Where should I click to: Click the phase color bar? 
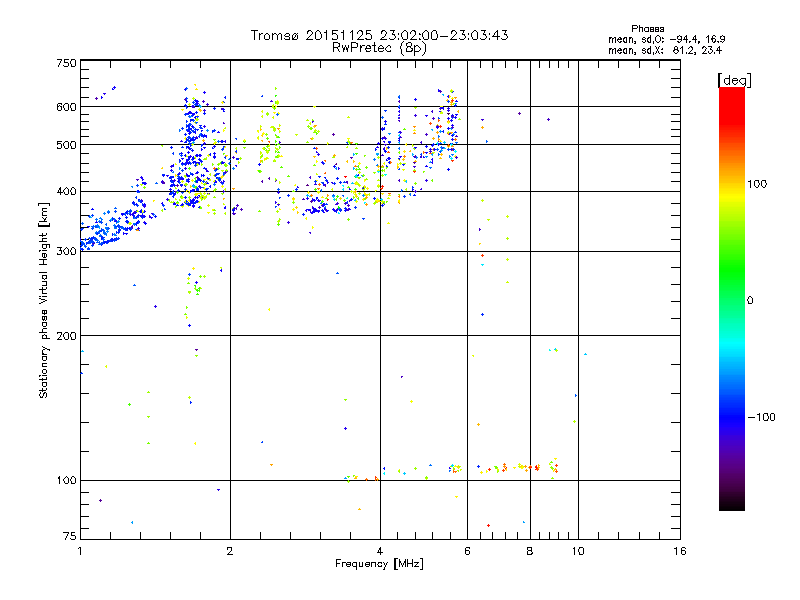tap(732, 299)
